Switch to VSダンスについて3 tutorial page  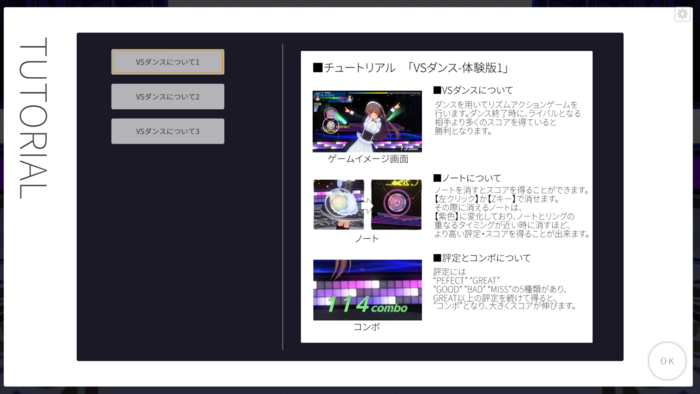[167, 131]
